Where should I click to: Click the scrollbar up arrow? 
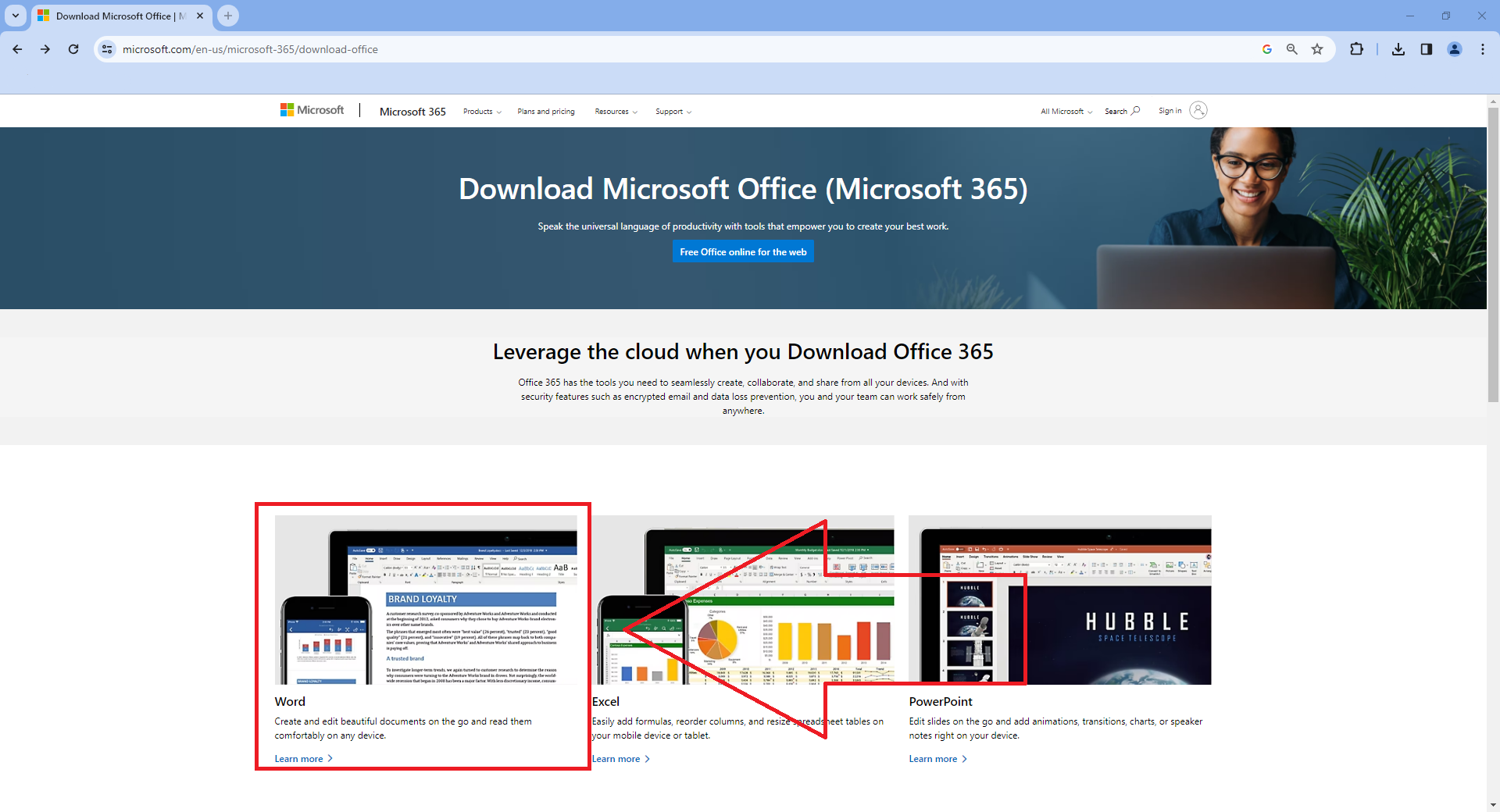pos(1493,101)
